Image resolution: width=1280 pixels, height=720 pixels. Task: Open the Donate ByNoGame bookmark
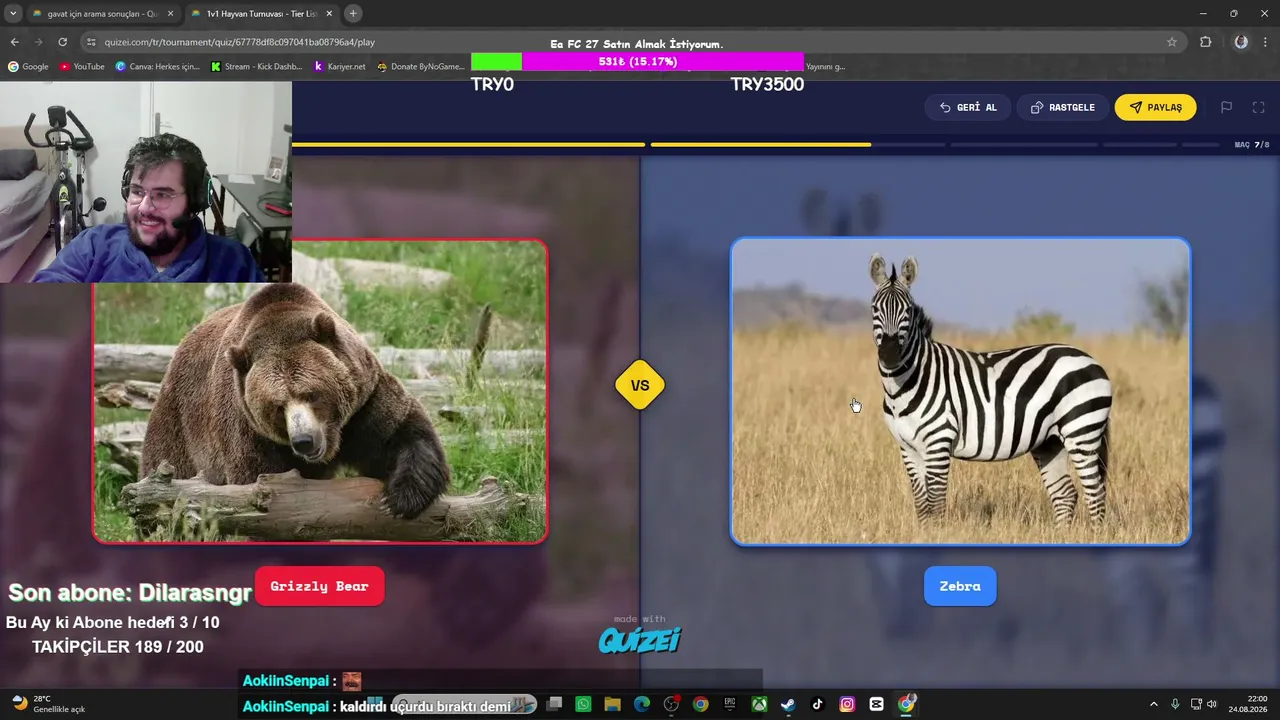421,67
